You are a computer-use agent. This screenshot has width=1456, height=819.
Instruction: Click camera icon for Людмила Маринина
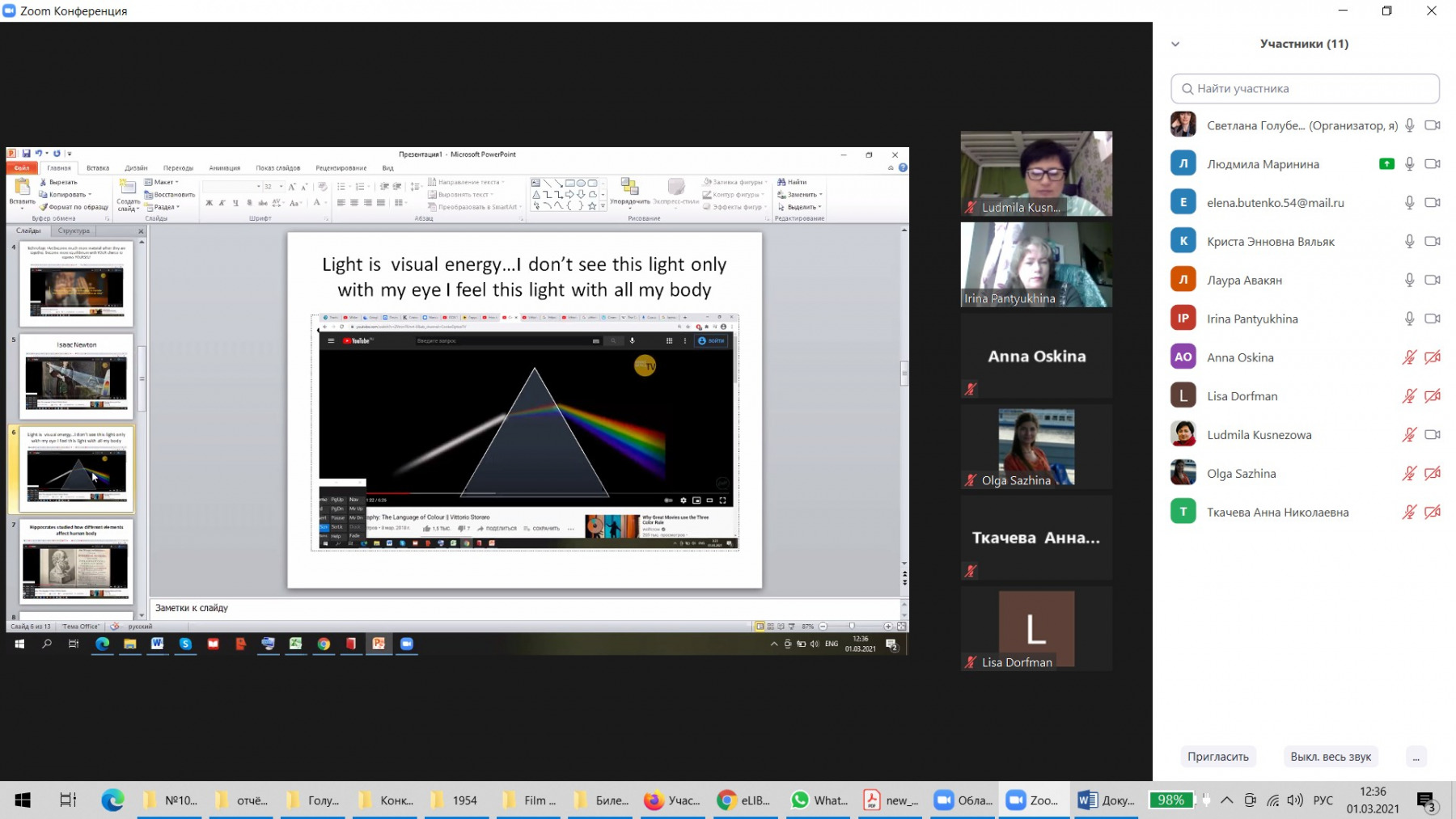1433,164
